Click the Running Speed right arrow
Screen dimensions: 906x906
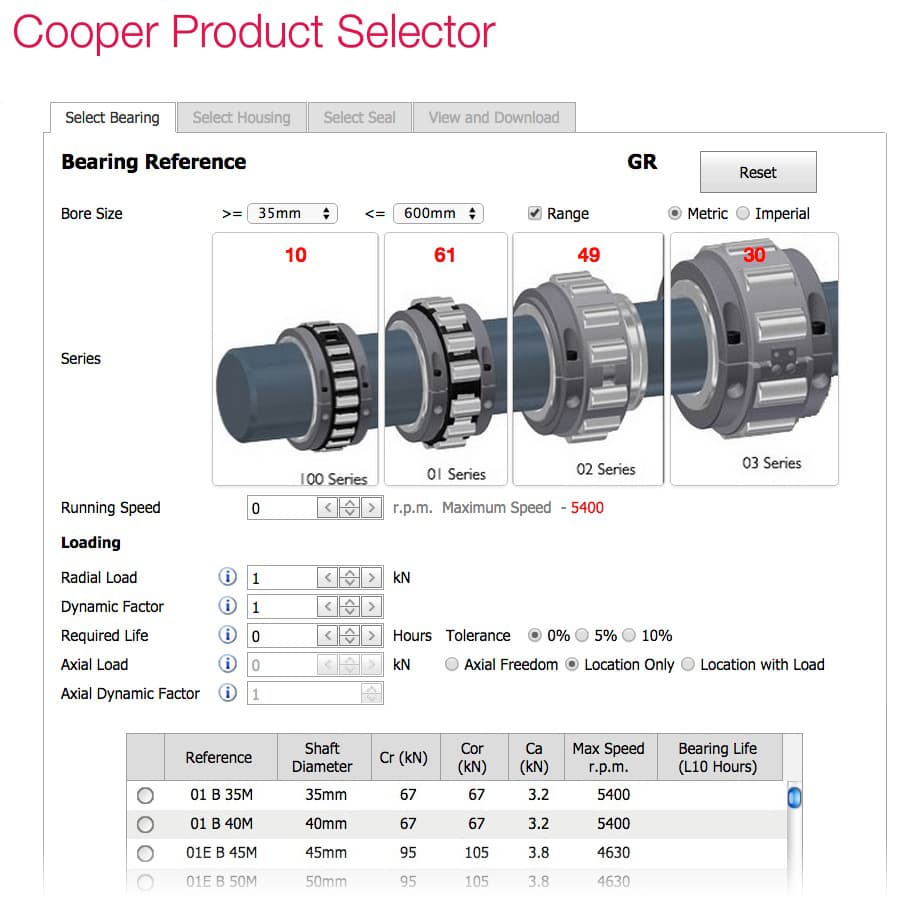(372, 508)
